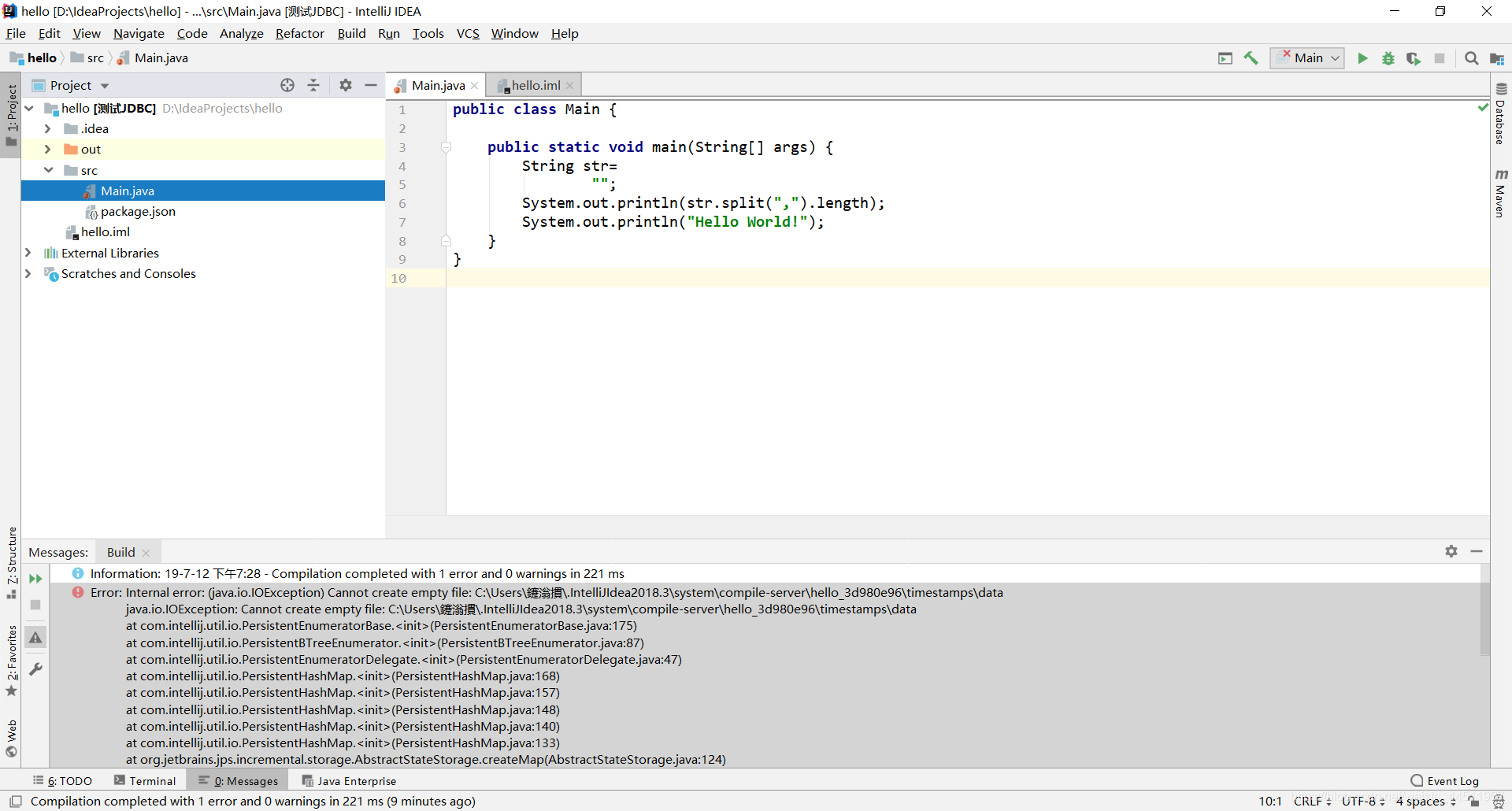Image resolution: width=1512 pixels, height=811 pixels.
Task: Toggle tool window quick-access button in status bar
Action: coord(16,801)
